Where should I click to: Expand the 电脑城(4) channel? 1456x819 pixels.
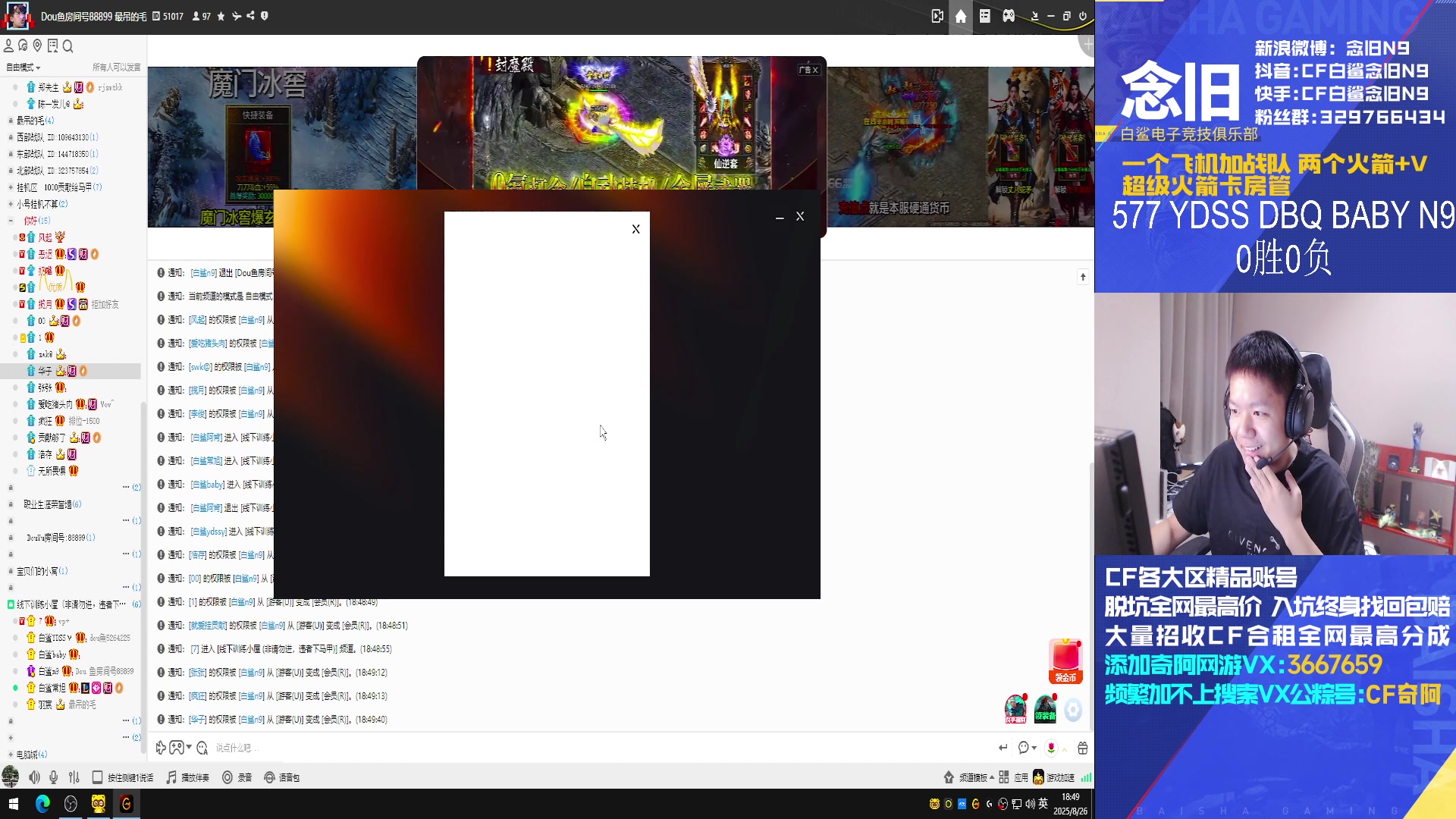(x=11, y=755)
